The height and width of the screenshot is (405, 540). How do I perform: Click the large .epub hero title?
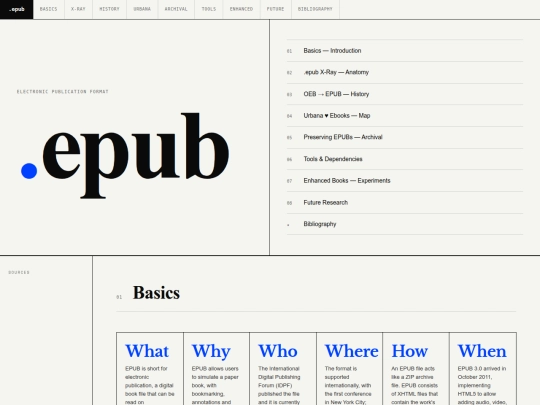coord(125,155)
